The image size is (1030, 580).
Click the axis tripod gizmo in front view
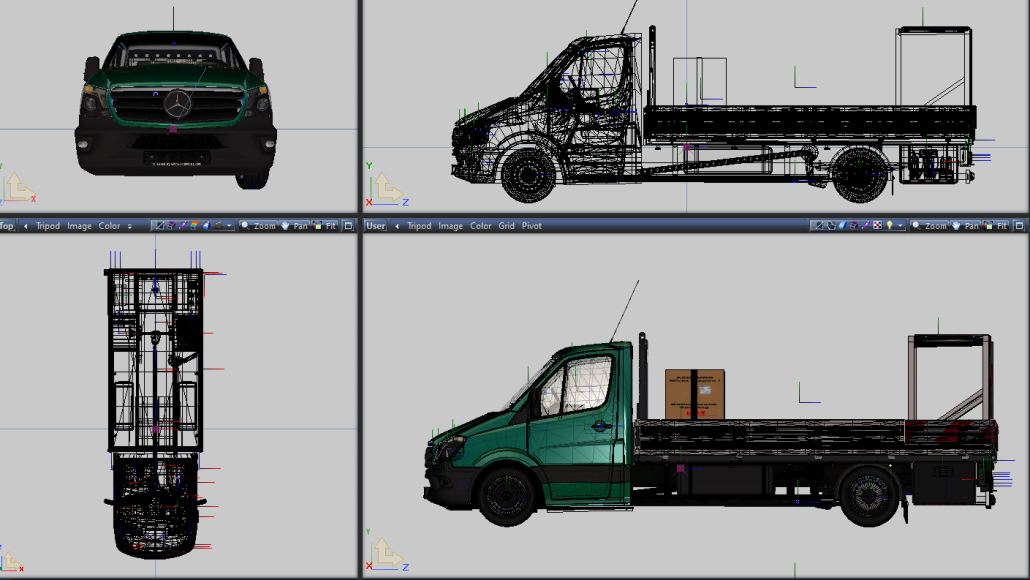[17, 185]
